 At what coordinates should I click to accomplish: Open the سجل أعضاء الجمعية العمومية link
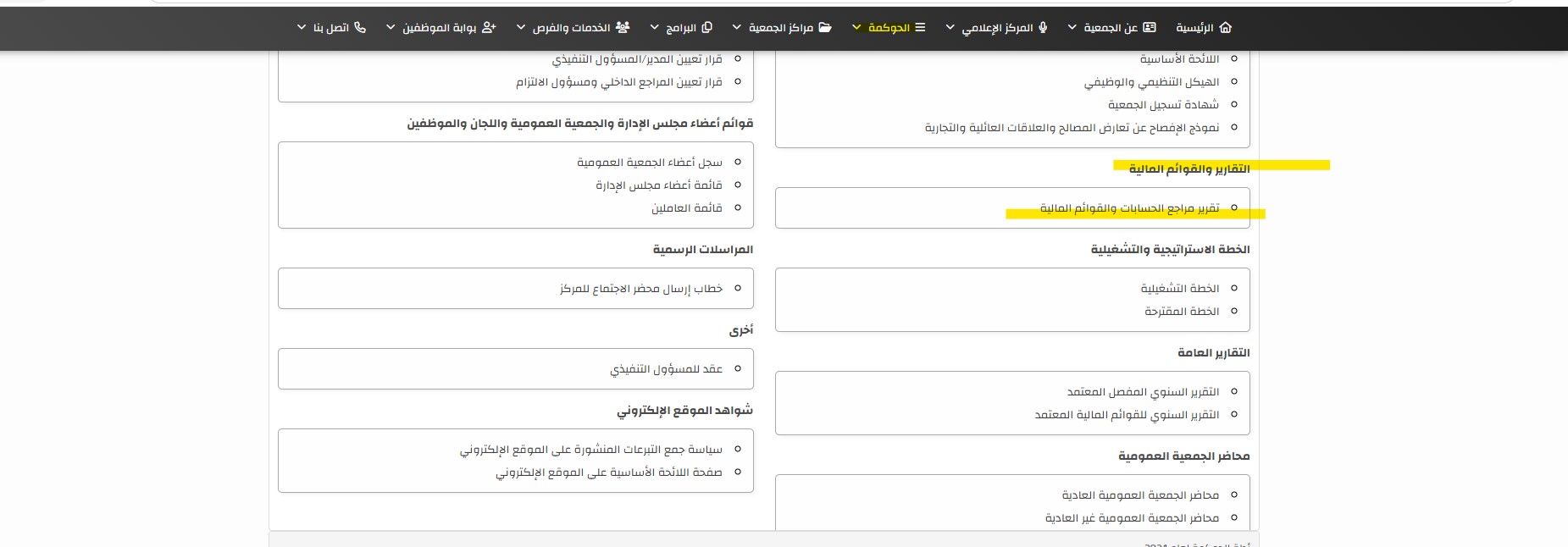click(650, 163)
